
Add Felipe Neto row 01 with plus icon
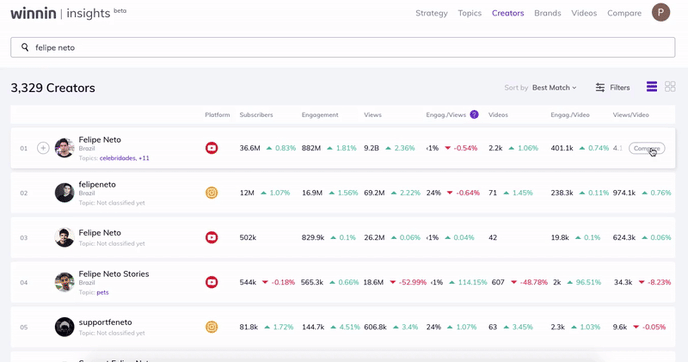coord(43,148)
